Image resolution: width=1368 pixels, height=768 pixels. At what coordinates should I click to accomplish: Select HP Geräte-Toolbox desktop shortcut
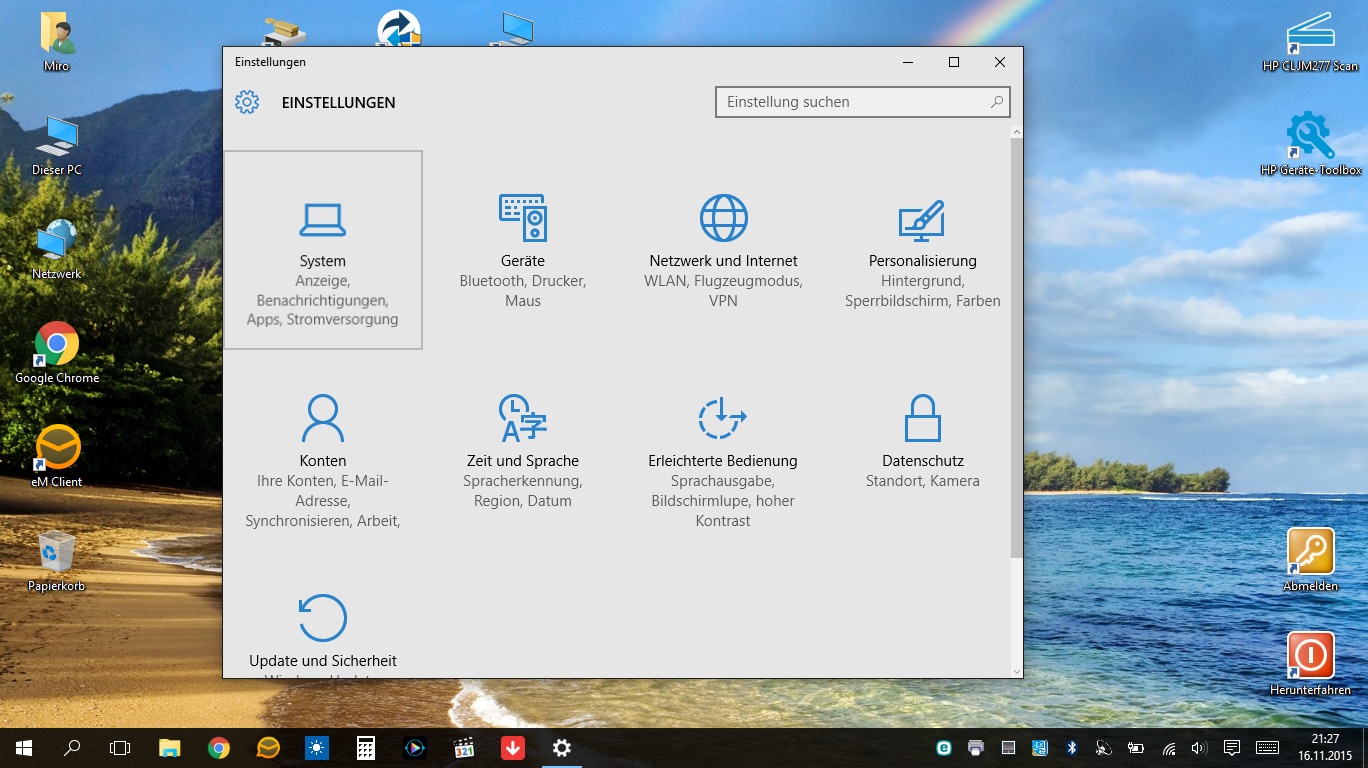tap(1310, 144)
